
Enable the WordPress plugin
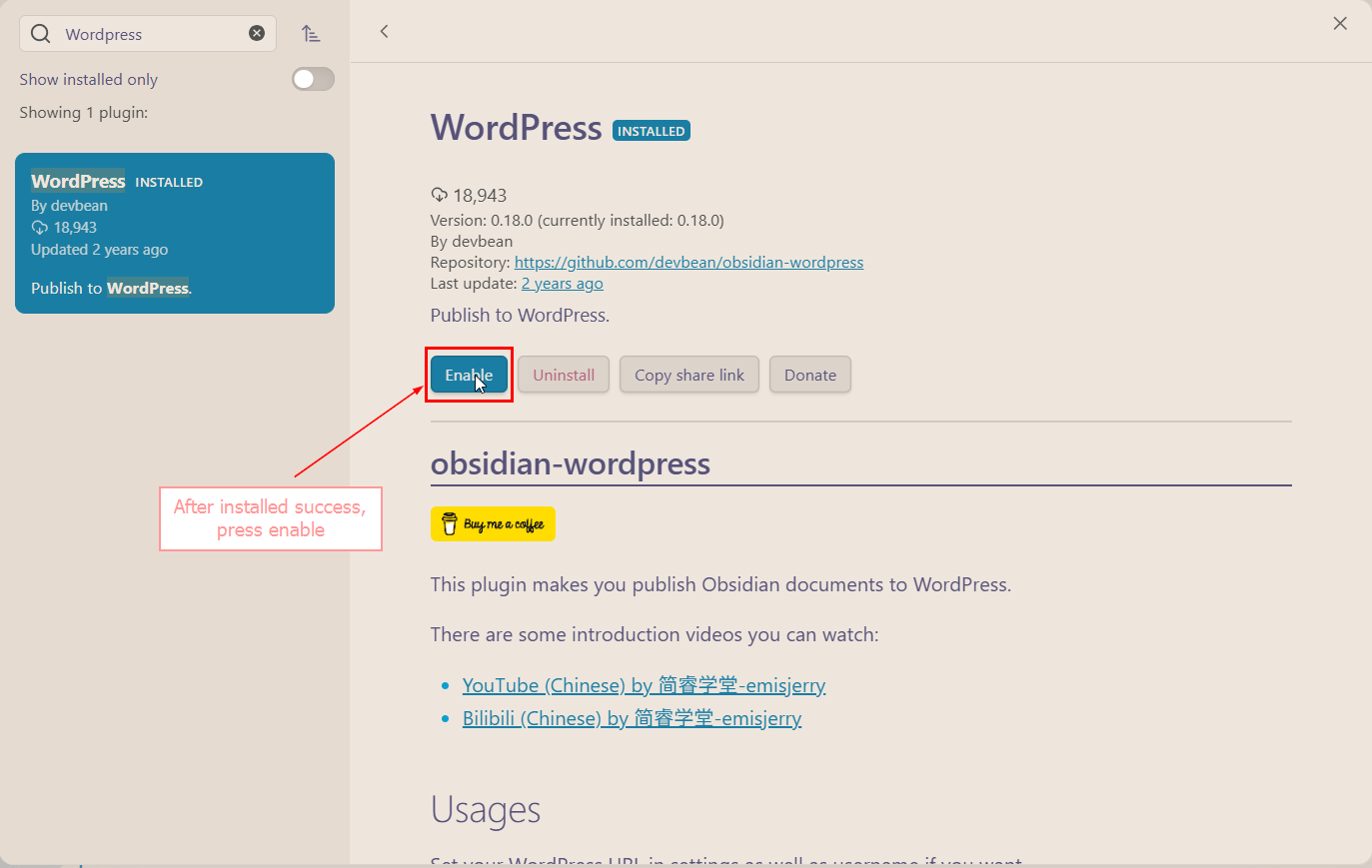tap(469, 374)
